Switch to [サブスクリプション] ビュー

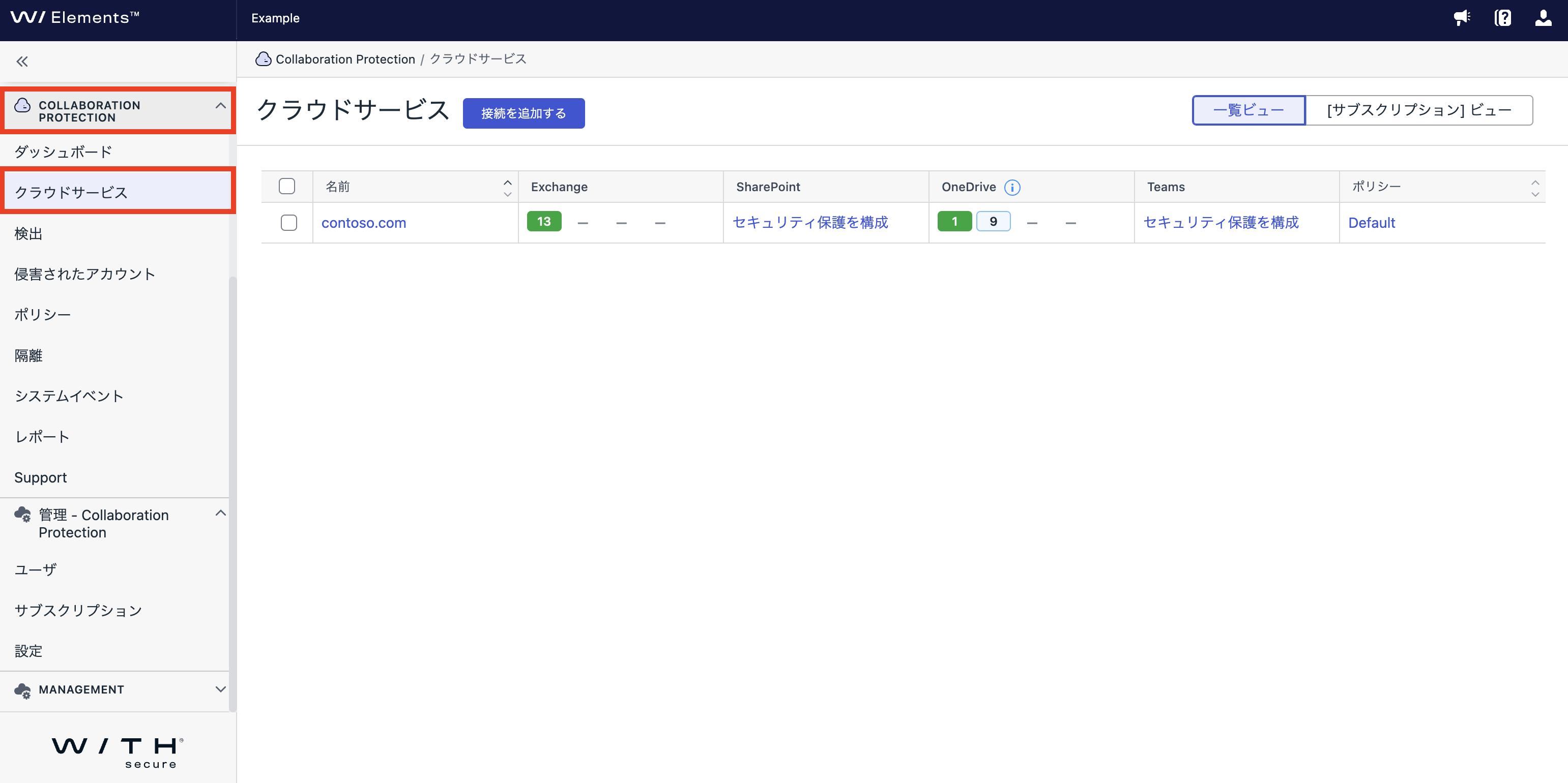pos(1419,110)
